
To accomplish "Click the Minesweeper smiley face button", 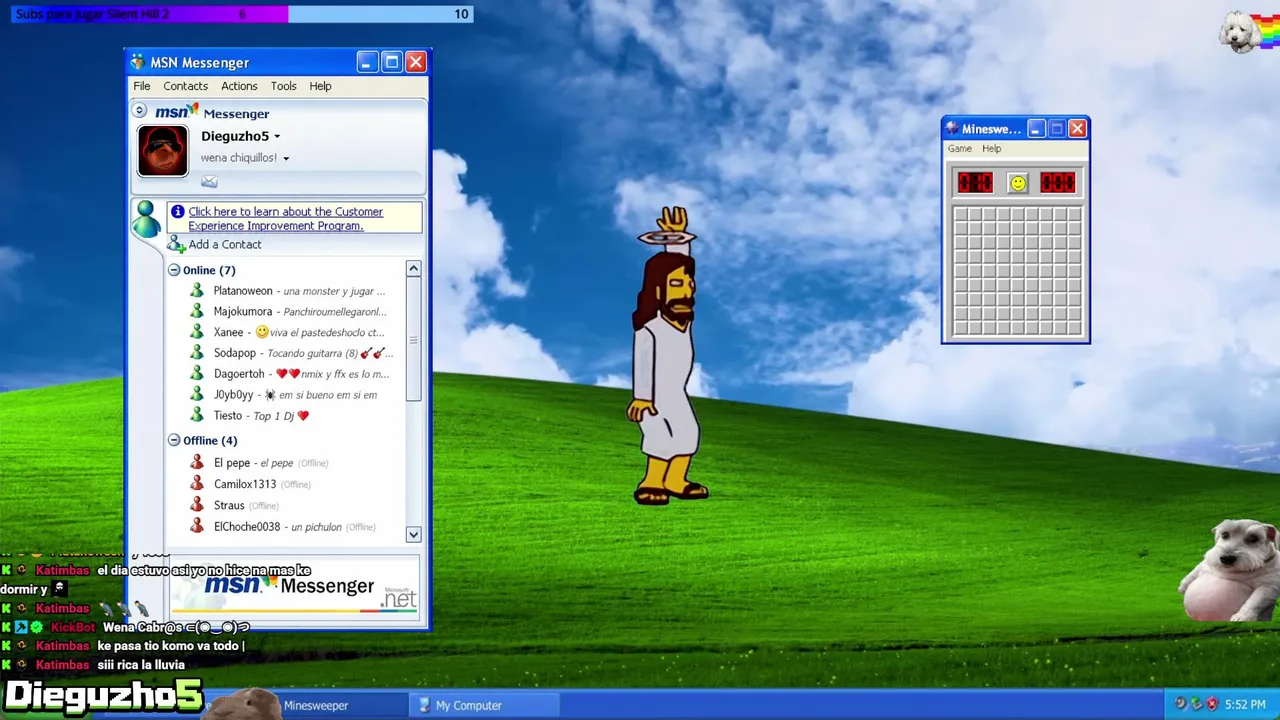I will (1017, 183).
